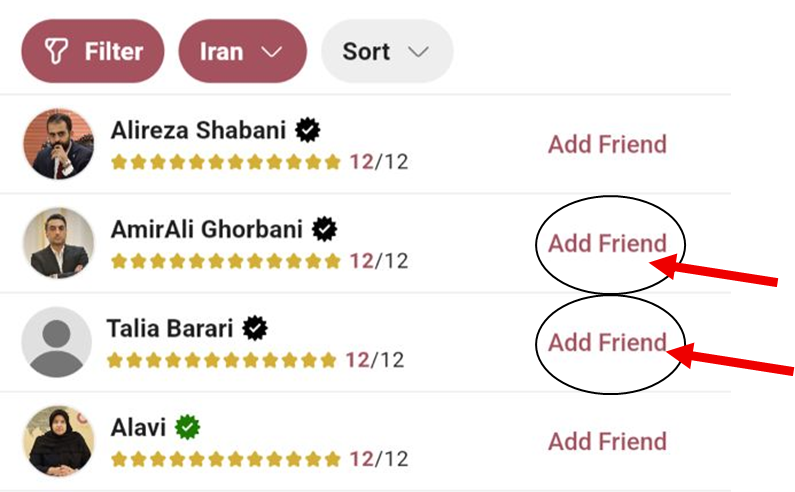Click the funnel icon in Filter button
This screenshot has width=795, height=492.
click(x=57, y=51)
